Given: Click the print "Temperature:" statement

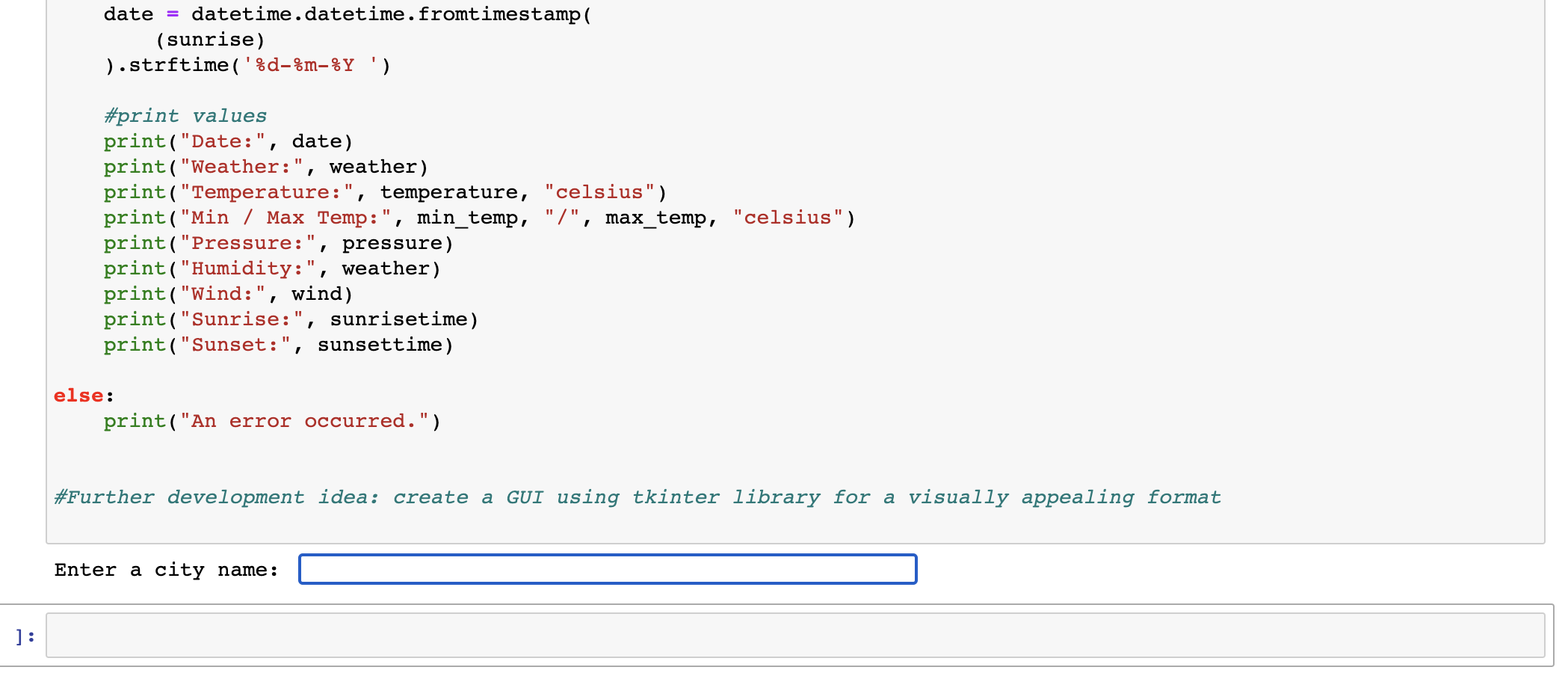Looking at the screenshot, I should click(x=384, y=192).
